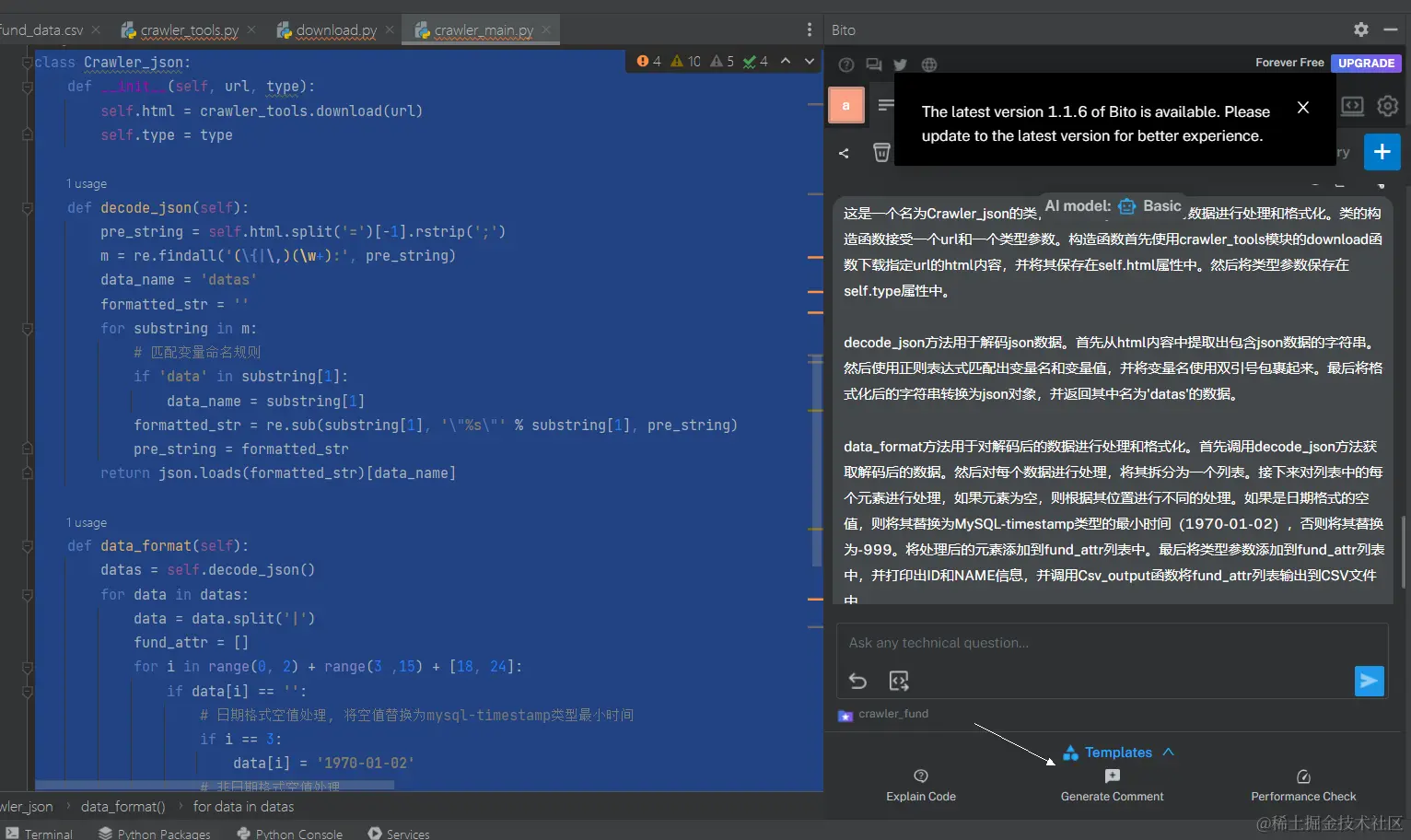Collapse the class Crawler_json fold marker

(x=27, y=63)
